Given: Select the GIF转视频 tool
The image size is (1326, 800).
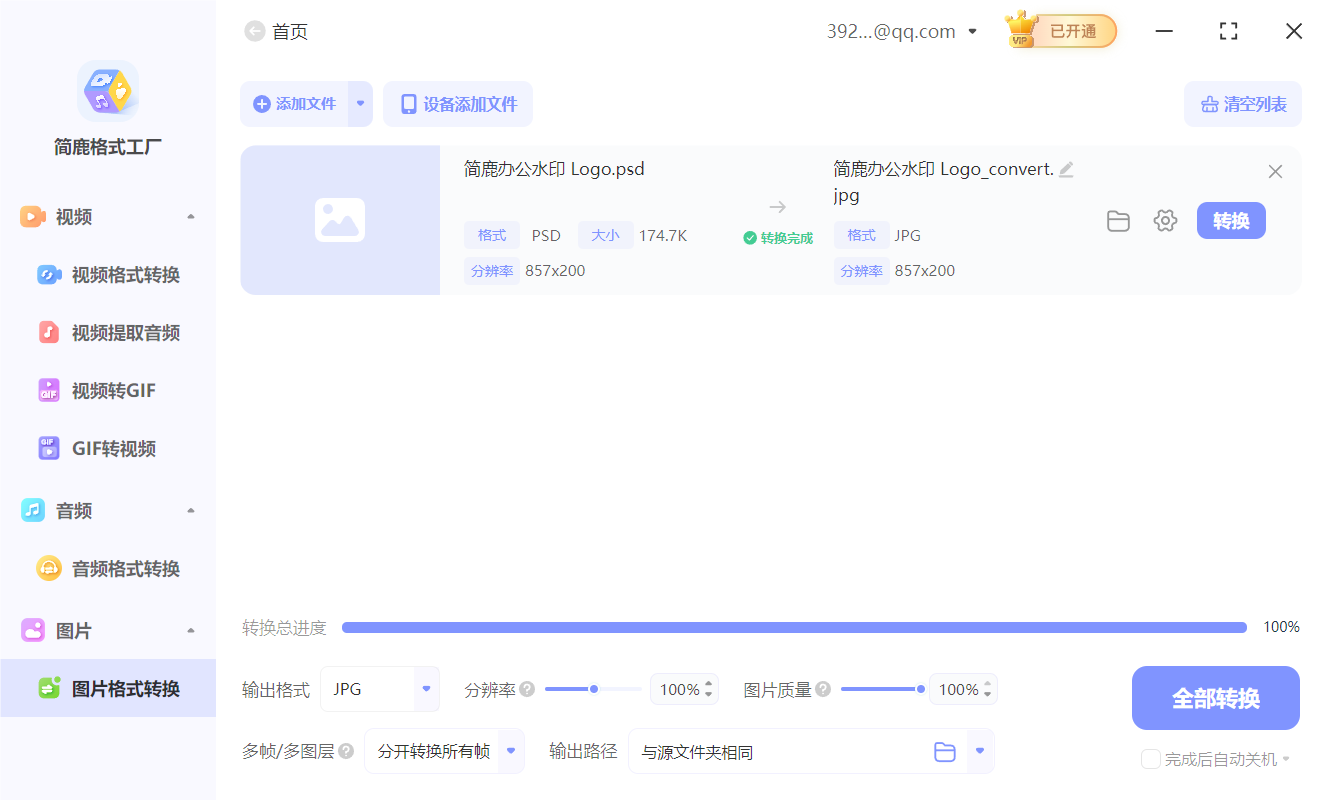Looking at the screenshot, I should pyautogui.click(x=107, y=448).
